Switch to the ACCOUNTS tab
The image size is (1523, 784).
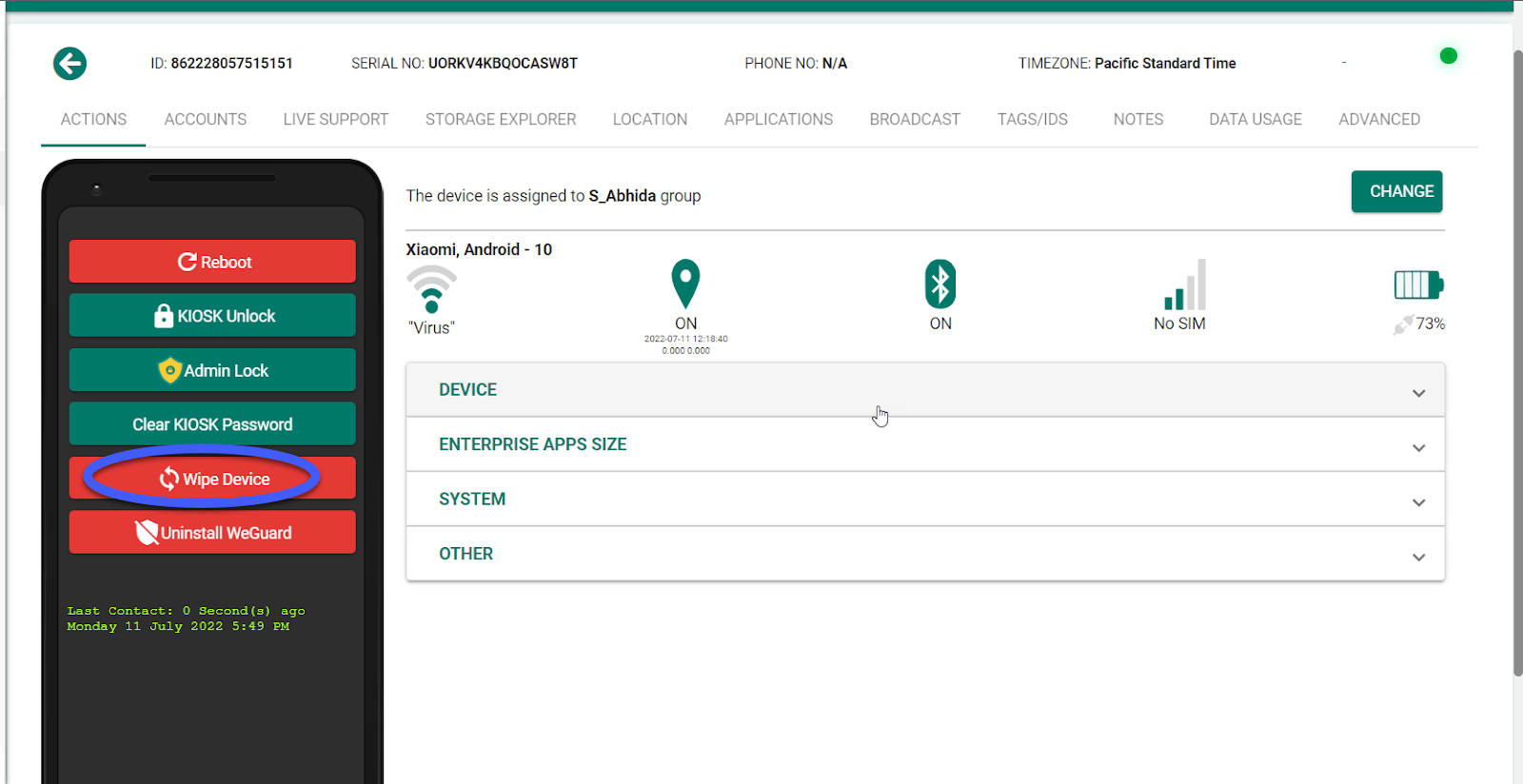point(206,119)
